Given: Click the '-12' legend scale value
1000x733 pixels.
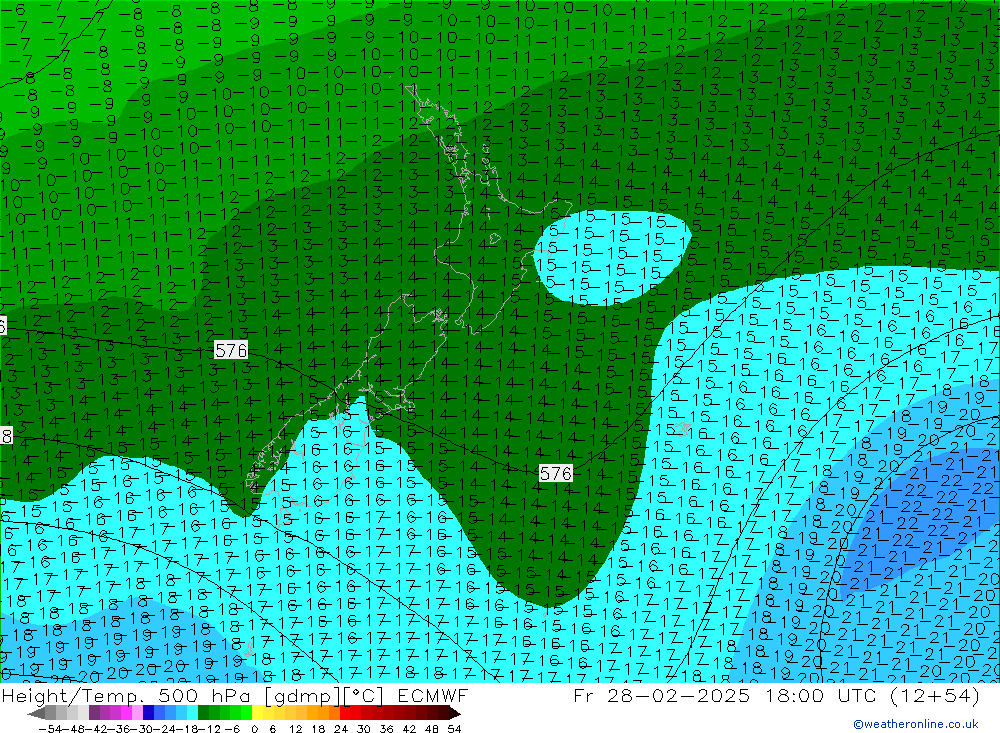Looking at the screenshot, I should tap(209, 729).
